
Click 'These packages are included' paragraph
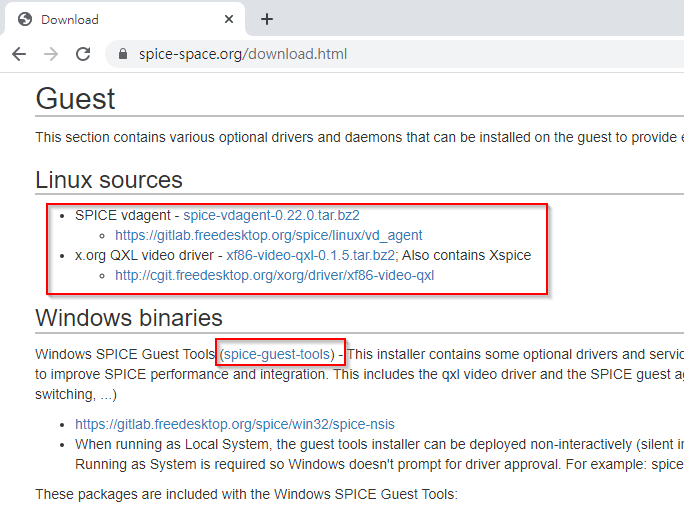246,494
